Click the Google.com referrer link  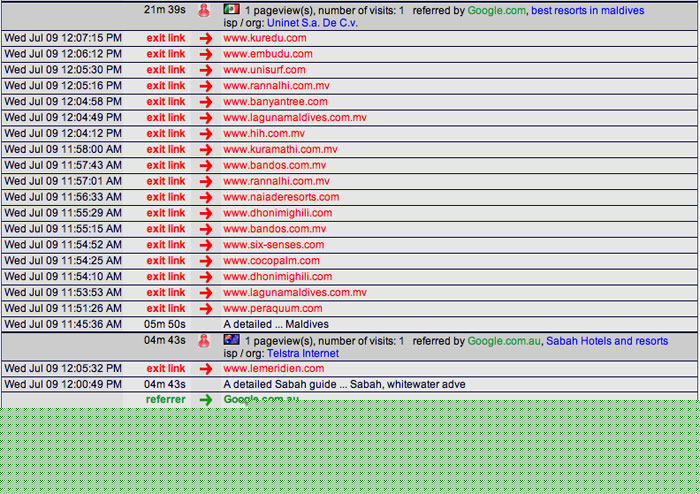(x=496, y=11)
